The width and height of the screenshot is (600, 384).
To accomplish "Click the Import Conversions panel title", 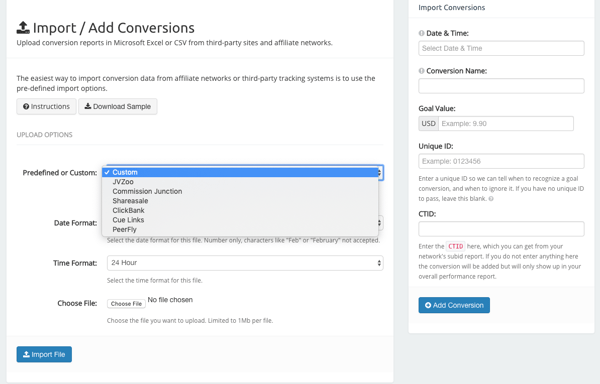I will (x=452, y=7).
